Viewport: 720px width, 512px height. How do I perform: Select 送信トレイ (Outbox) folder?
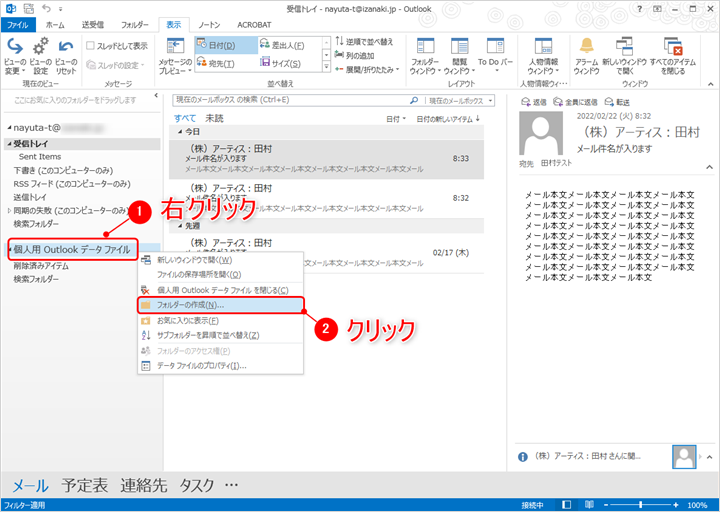[30, 197]
